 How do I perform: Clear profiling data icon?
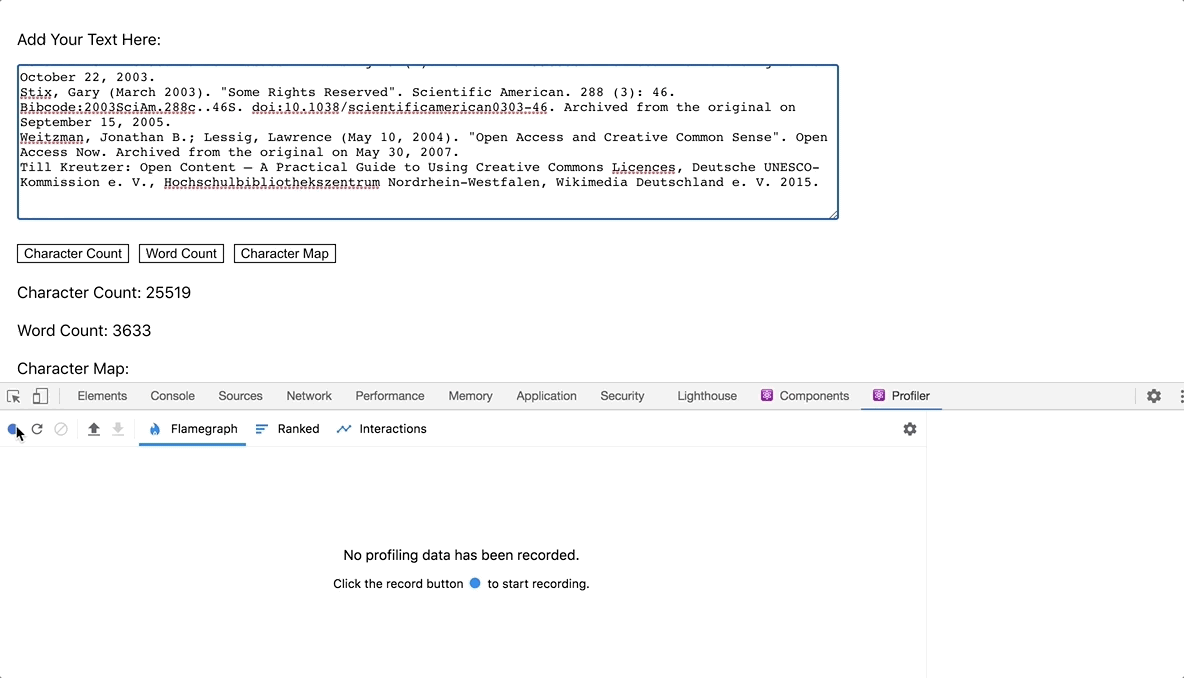point(61,429)
